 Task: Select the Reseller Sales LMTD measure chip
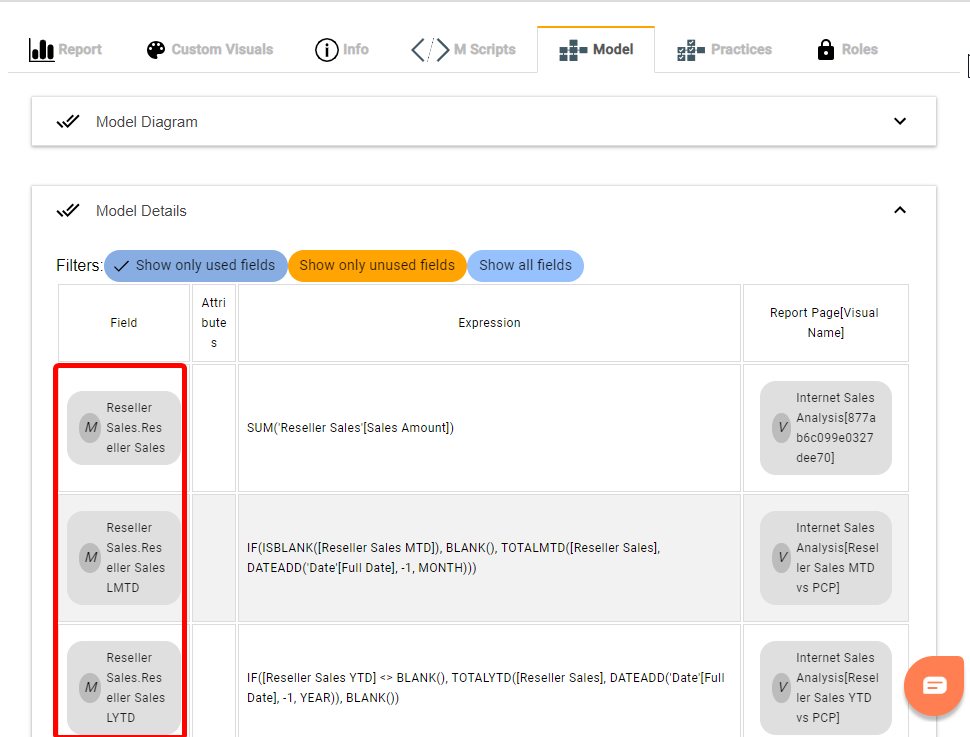(x=124, y=558)
